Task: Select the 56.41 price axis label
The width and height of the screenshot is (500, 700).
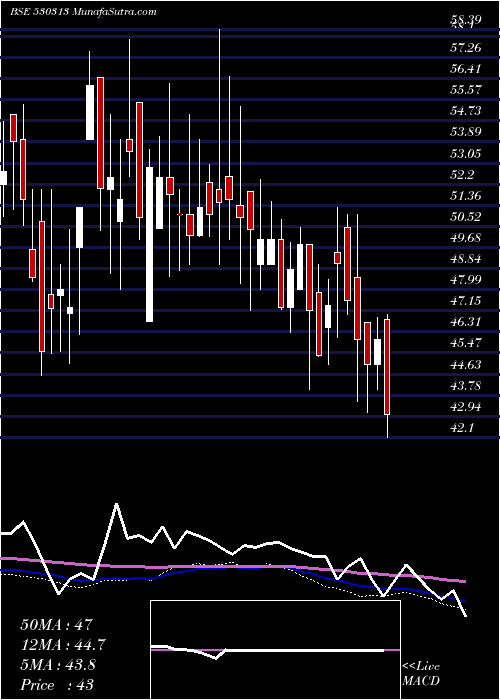Action: [x=466, y=68]
